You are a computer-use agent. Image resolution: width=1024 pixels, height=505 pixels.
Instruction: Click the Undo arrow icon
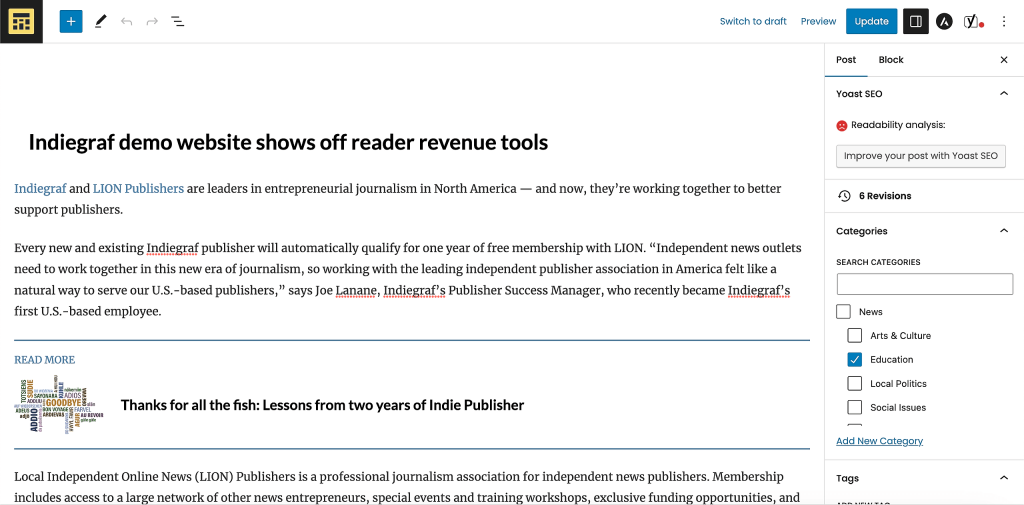click(x=126, y=21)
